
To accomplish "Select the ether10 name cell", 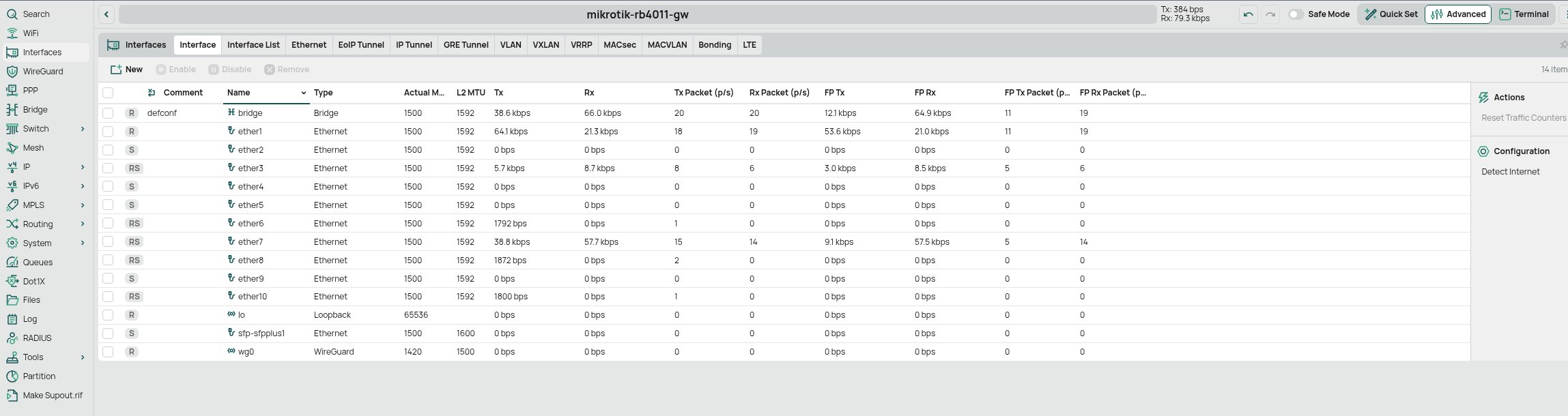I will click(x=253, y=296).
